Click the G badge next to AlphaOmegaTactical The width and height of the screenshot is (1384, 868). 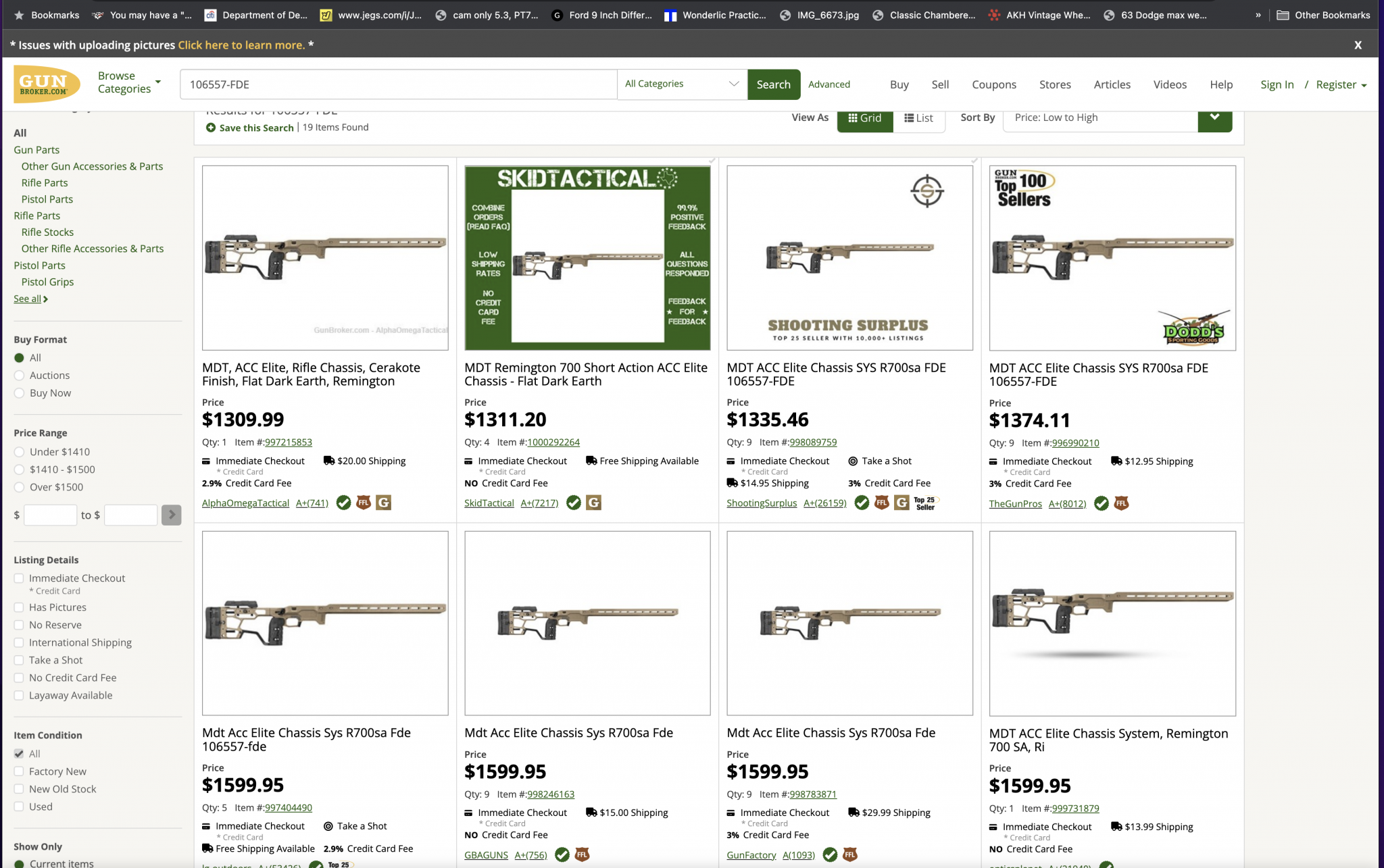pos(383,503)
